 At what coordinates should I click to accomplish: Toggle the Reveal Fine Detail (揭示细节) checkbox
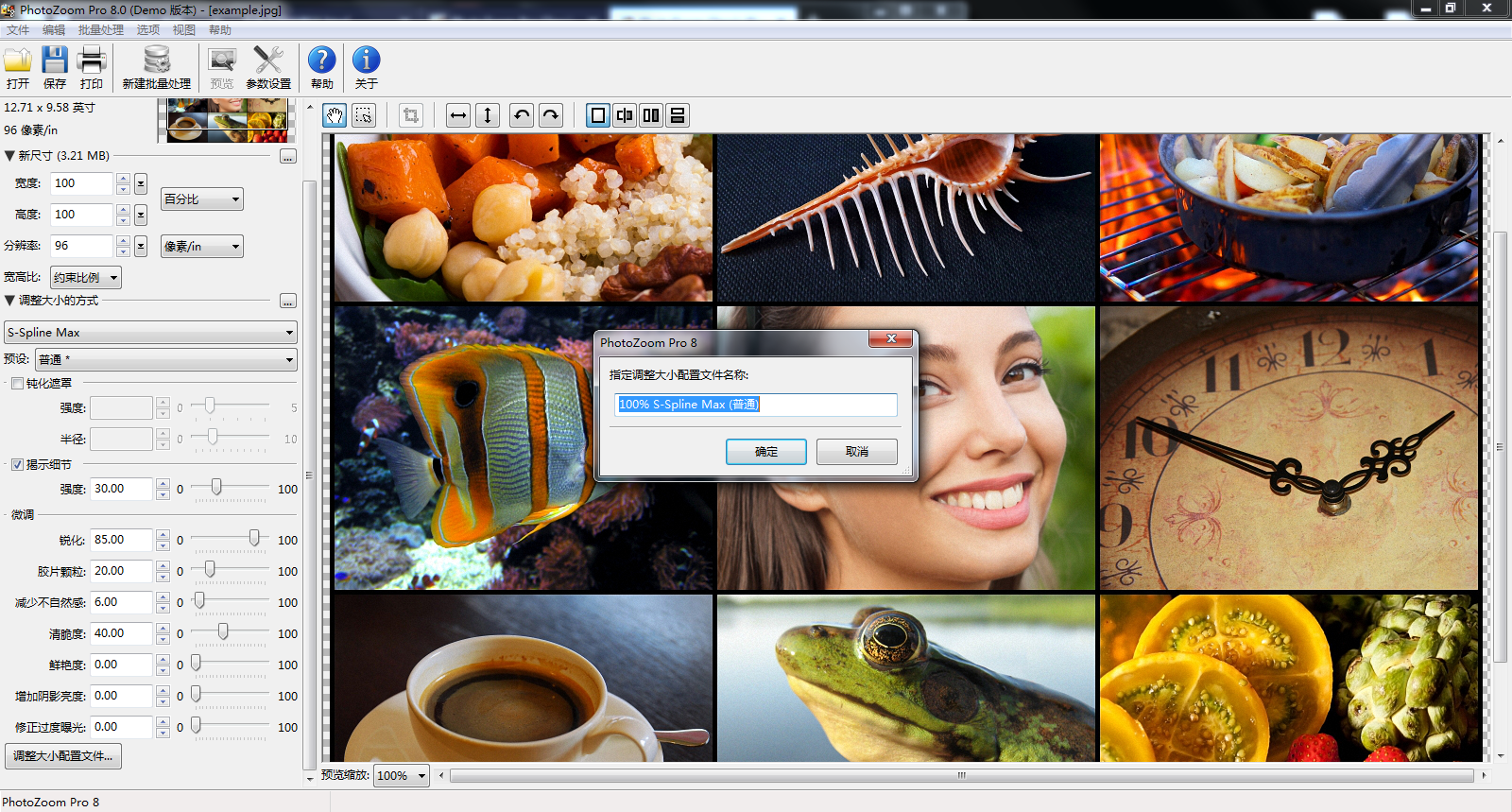[17, 464]
